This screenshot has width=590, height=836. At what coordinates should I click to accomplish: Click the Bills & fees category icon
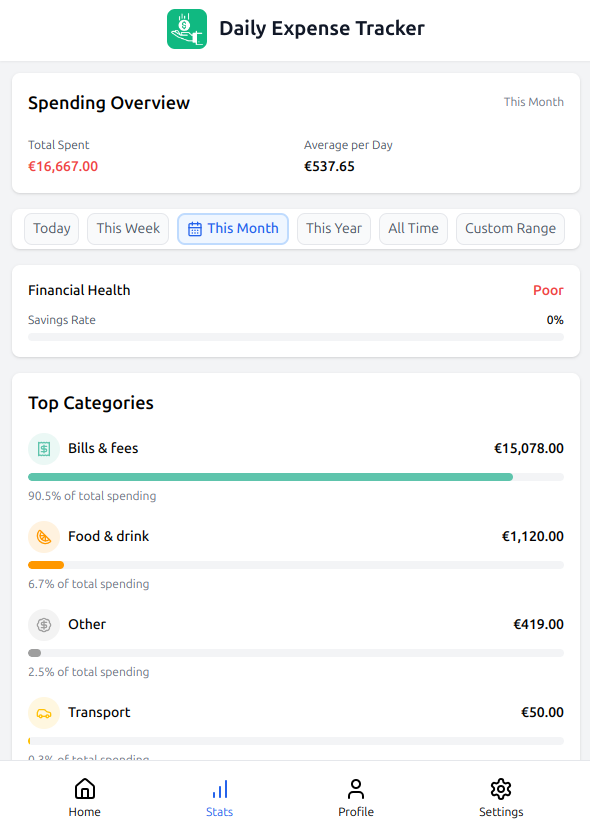click(x=44, y=449)
